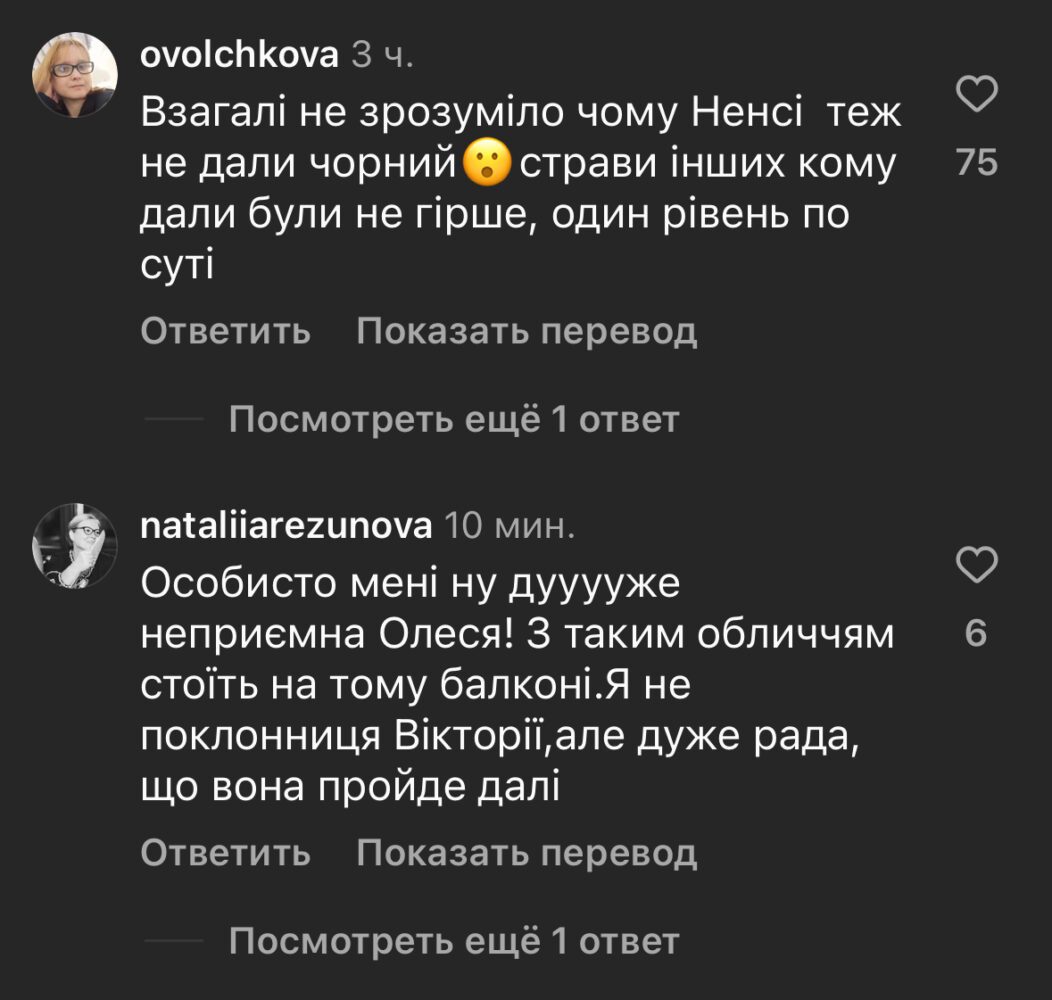This screenshot has height=1000, width=1052.
Task: Click Ответить under ovolchkova's comment
Action: tap(225, 332)
